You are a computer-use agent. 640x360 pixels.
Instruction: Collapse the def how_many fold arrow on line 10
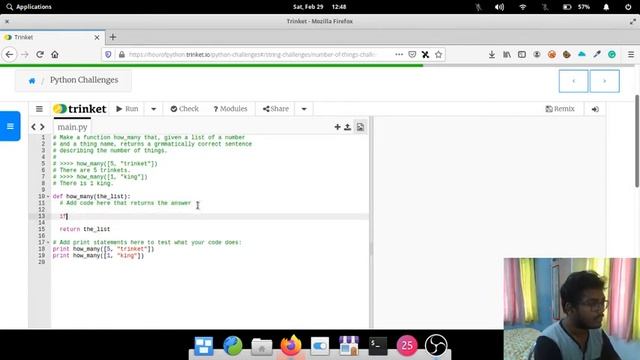tap(48, 197)
